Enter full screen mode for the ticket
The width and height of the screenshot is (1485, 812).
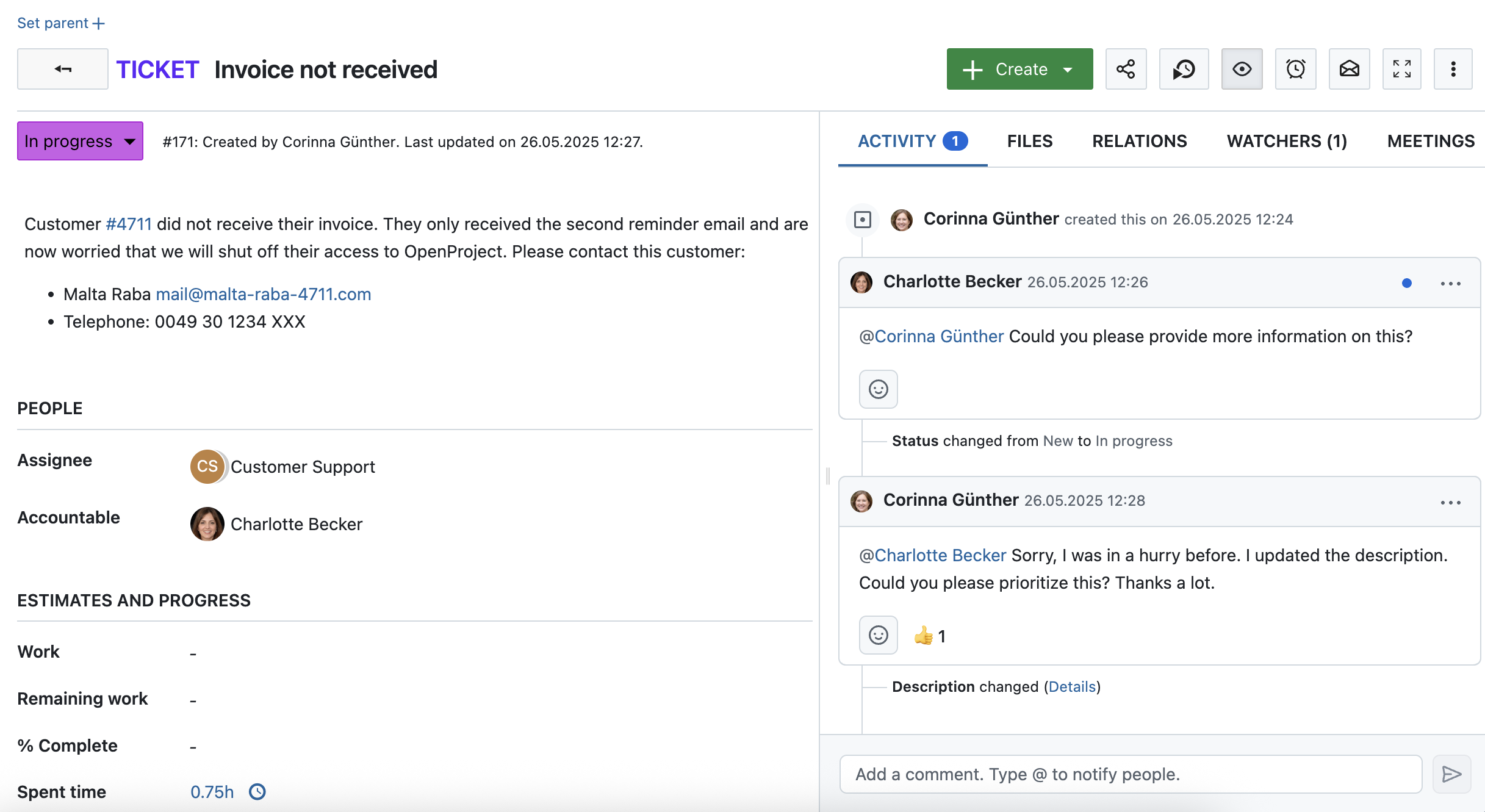coord(1401,69)
